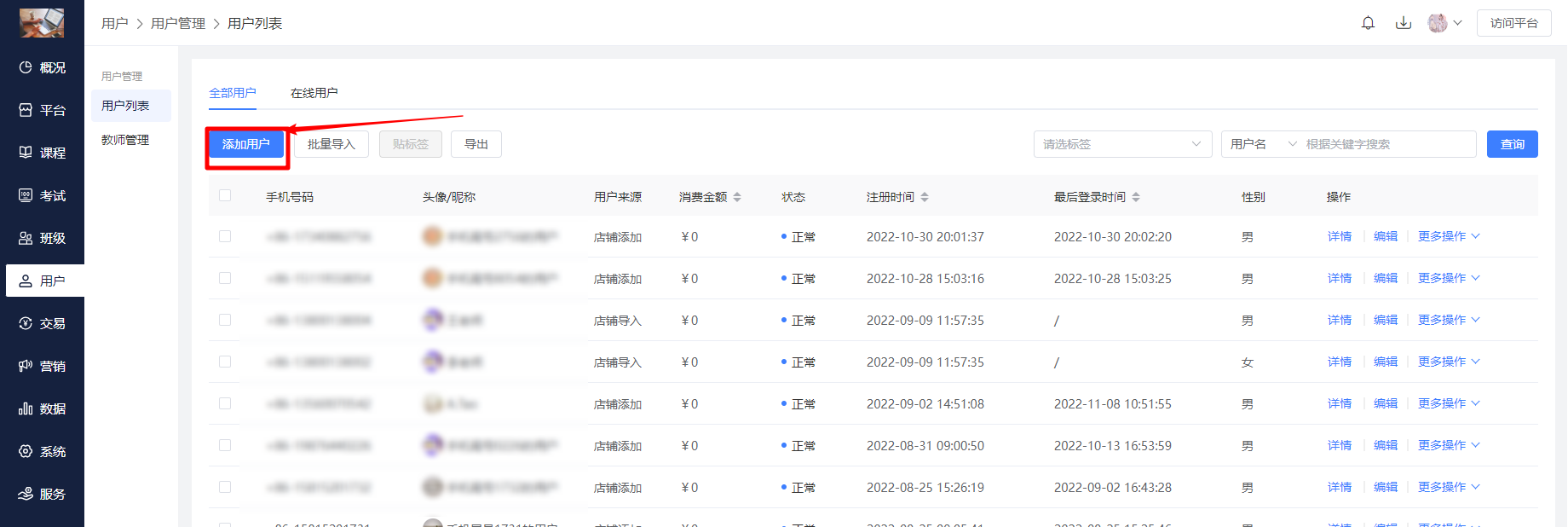Open 详情 for 2022-08-31 09:00:50 row
Screen dimensions: 1568x527
[x=1340, y=445]
